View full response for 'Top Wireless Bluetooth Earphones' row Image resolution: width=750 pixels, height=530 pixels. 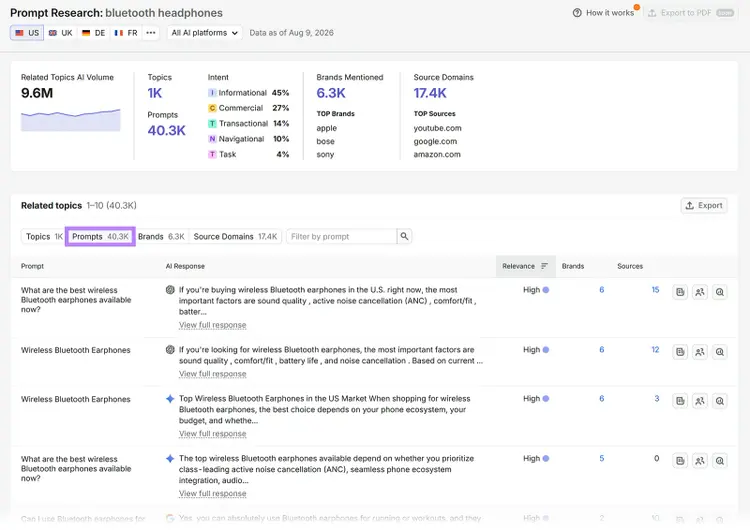(212, 434)
